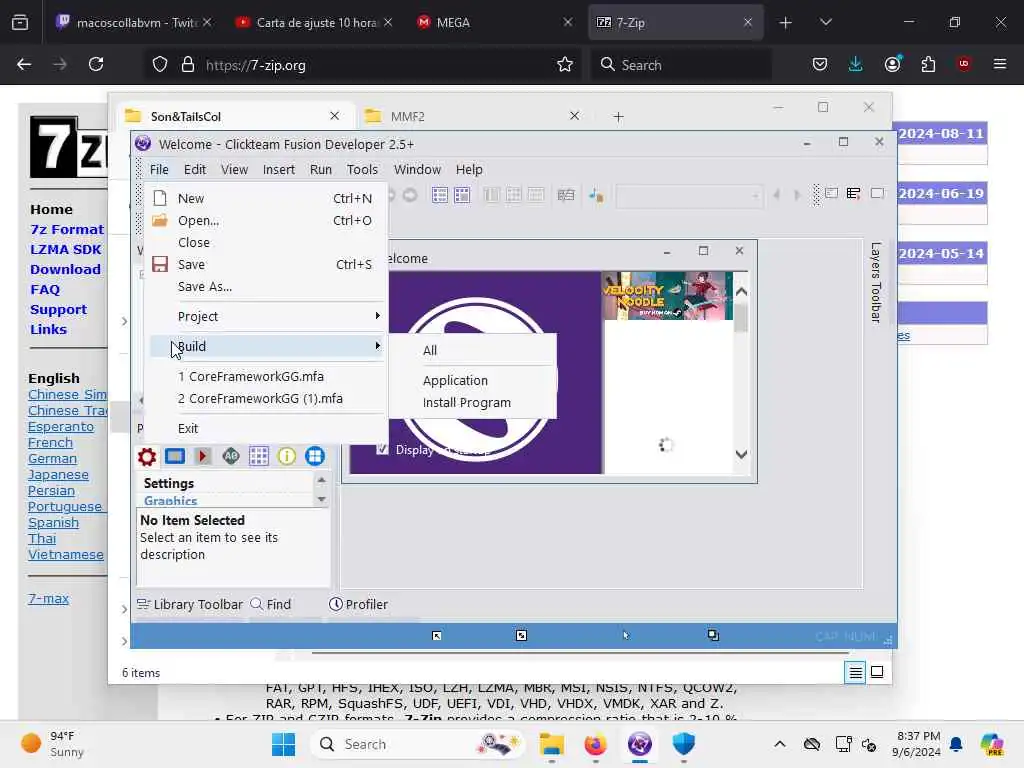Switch to the MEGA browser tab
1024x768 pixels.
click(x=494, y=22)
